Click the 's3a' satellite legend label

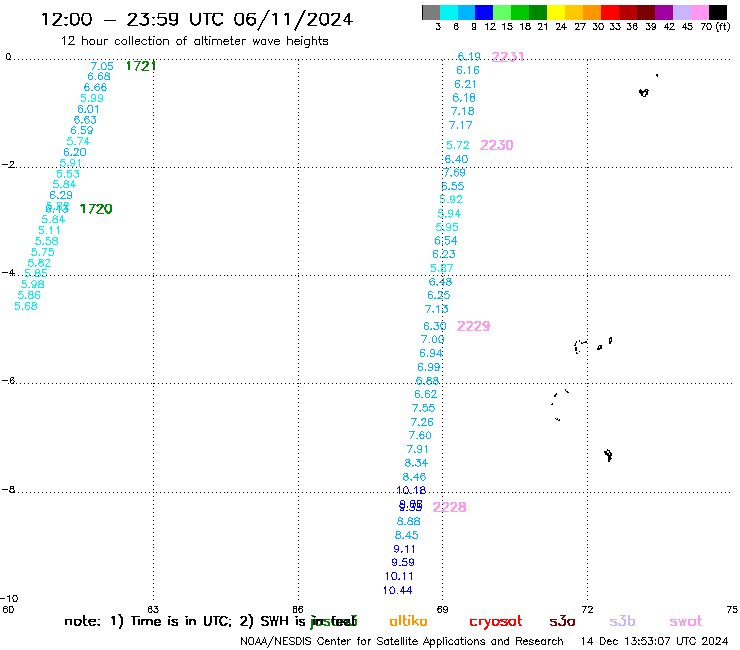(x=562, y=621)
